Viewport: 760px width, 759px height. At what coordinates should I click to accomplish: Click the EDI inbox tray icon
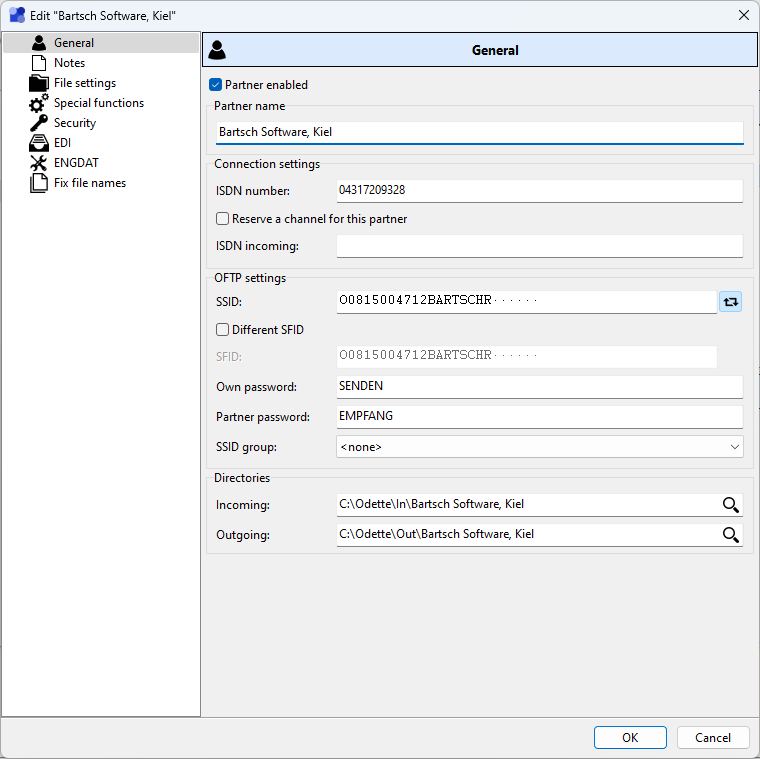(39, 143)
